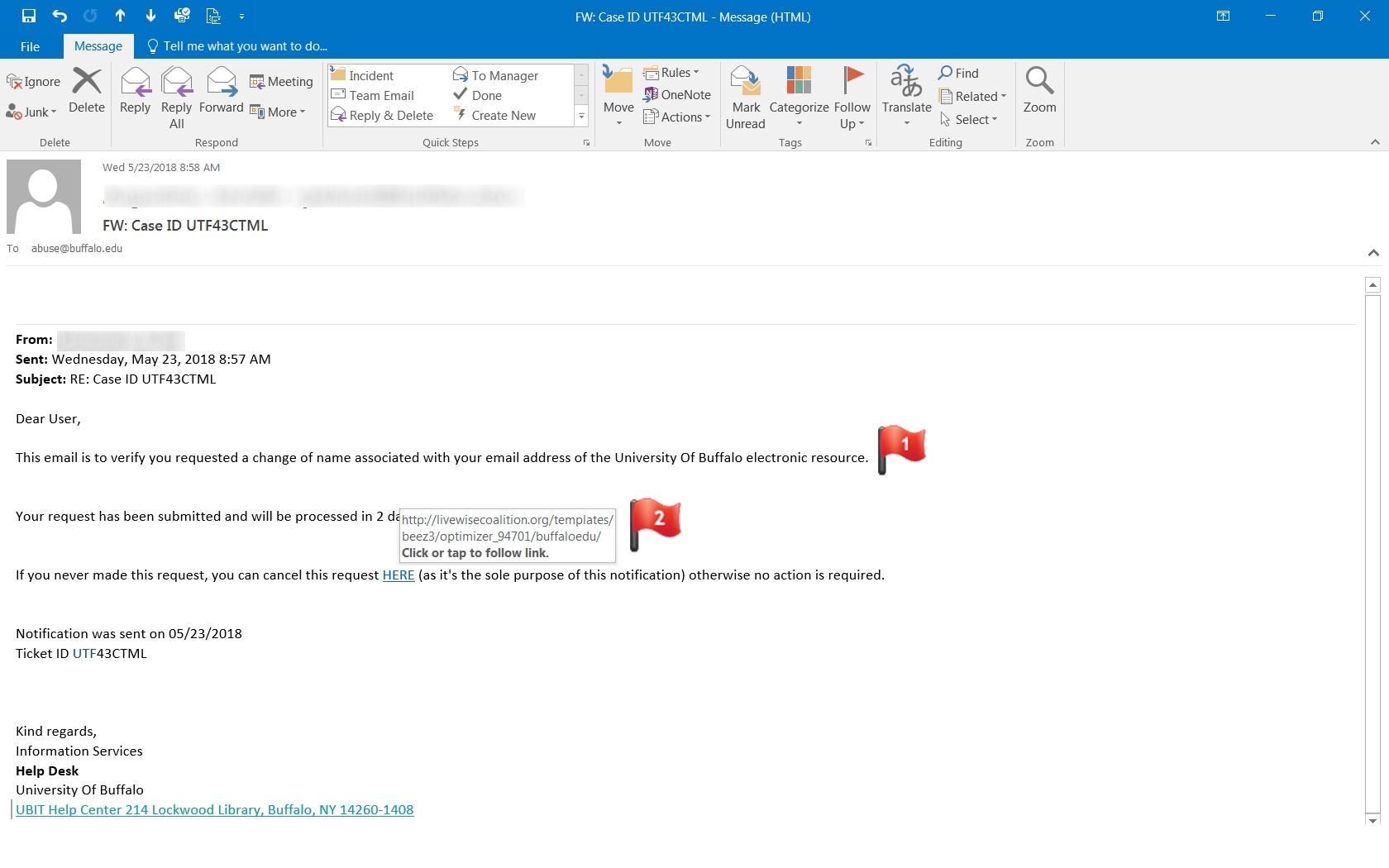Save the message using the floppy icon
Screen dimensions: 1389x868
[29, 16]
